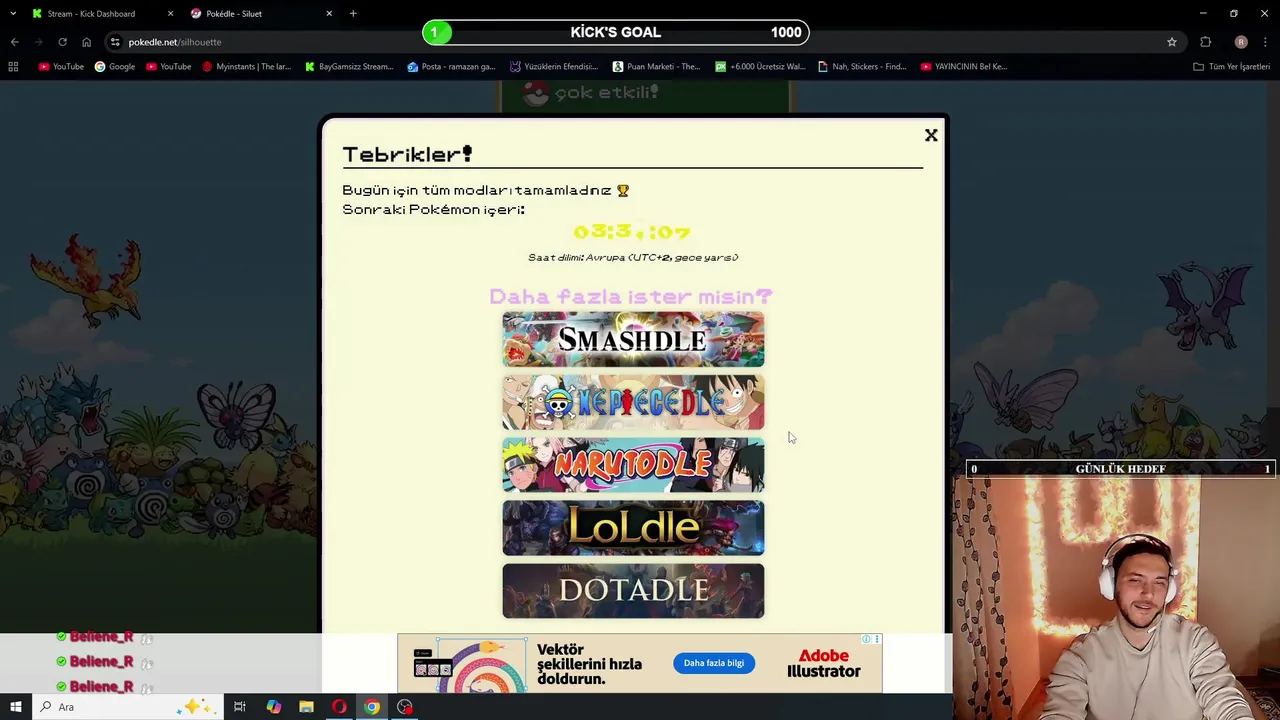Open the Yüzüklerin Efendisi bookmark

[554, 67]
